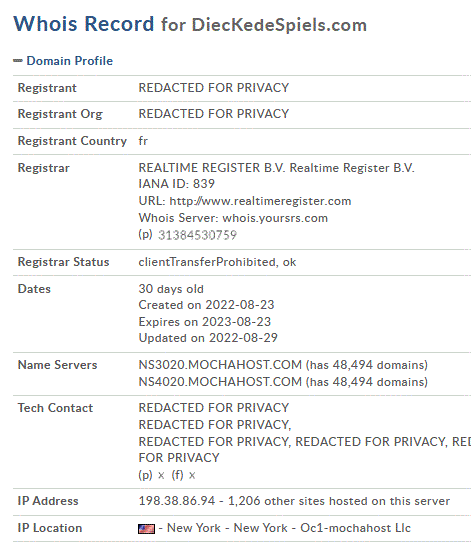471x542 pixels.
Task: Click the Oc1-mochahost Llc location text
Action: 355,528
